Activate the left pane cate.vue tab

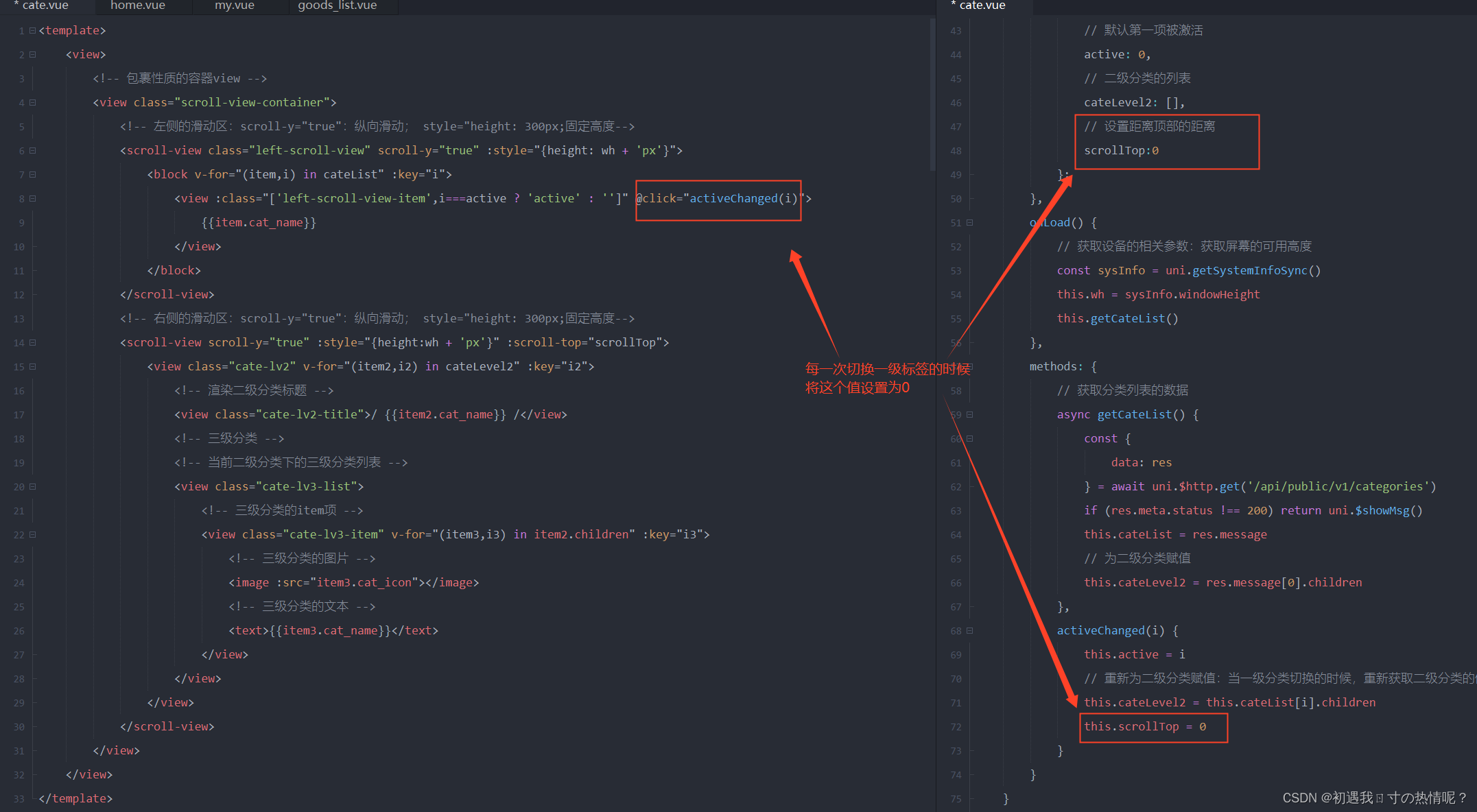41,5
